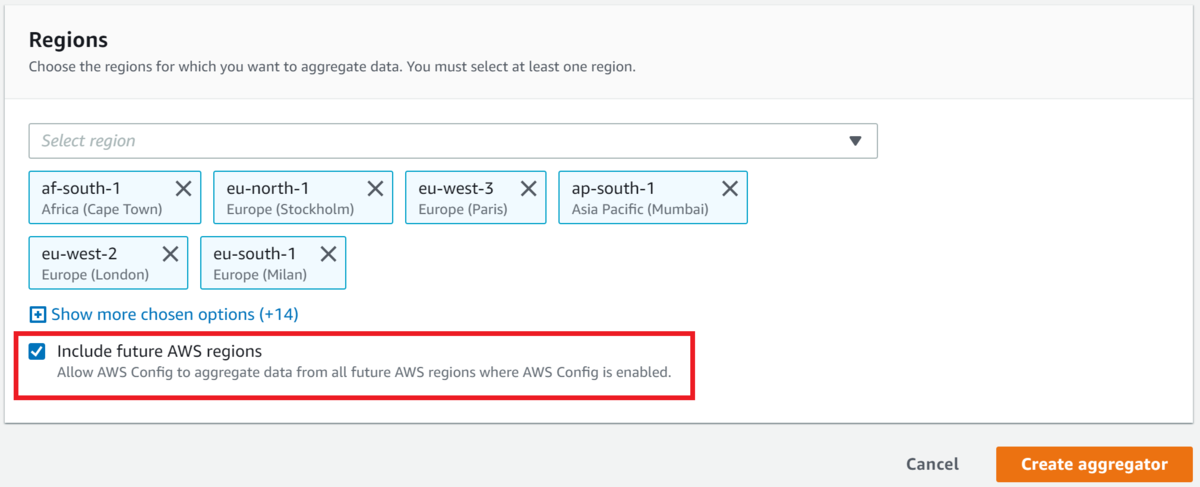Expand Show more chosen options (+14)
Viewport: 1200px width, 487px height.
(x=174, y=314)
